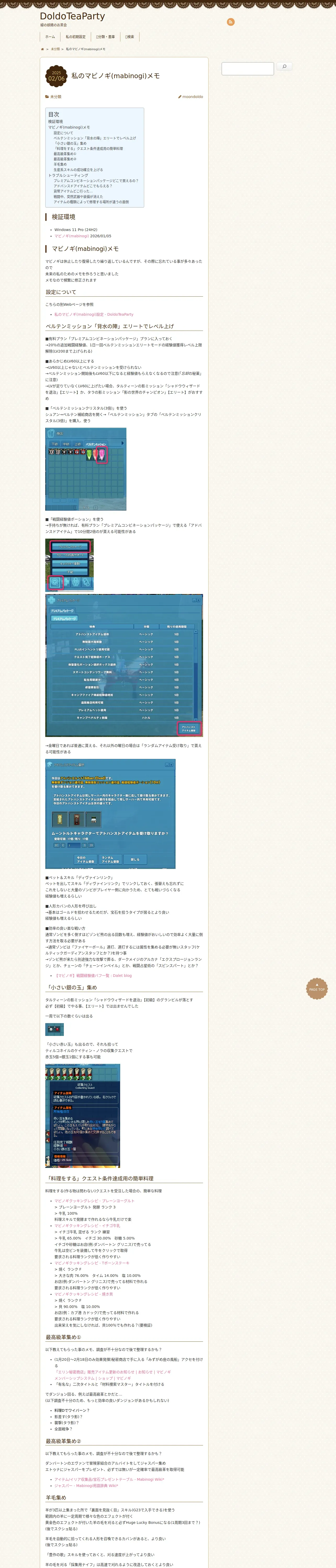Image resolution: width=336 pixels, height=1568 pixels.
Task: Open the 収集クエスト tooltip screenshot
Action: click(83, 1116)
